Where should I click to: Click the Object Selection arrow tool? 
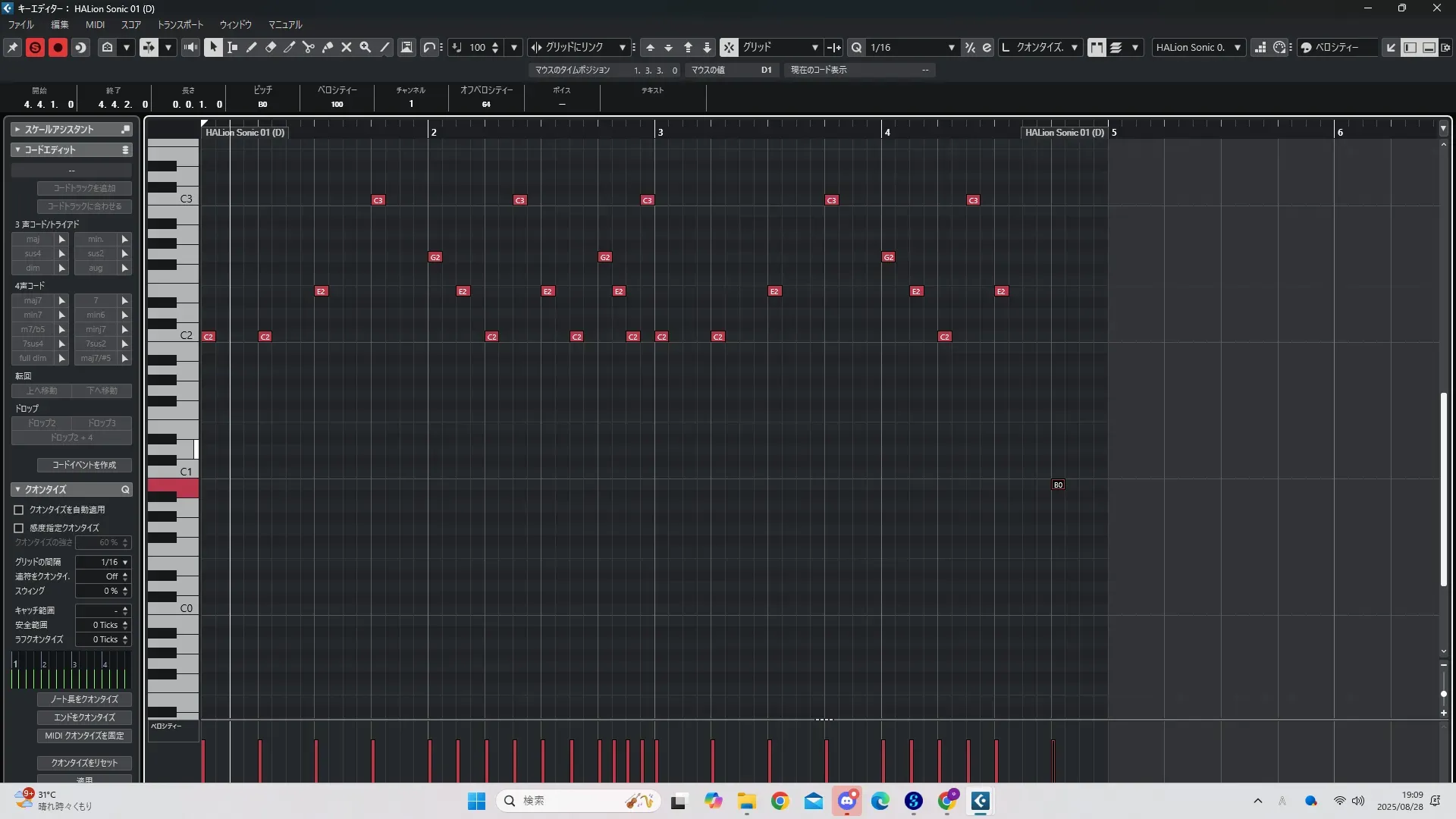click(214, 47)
